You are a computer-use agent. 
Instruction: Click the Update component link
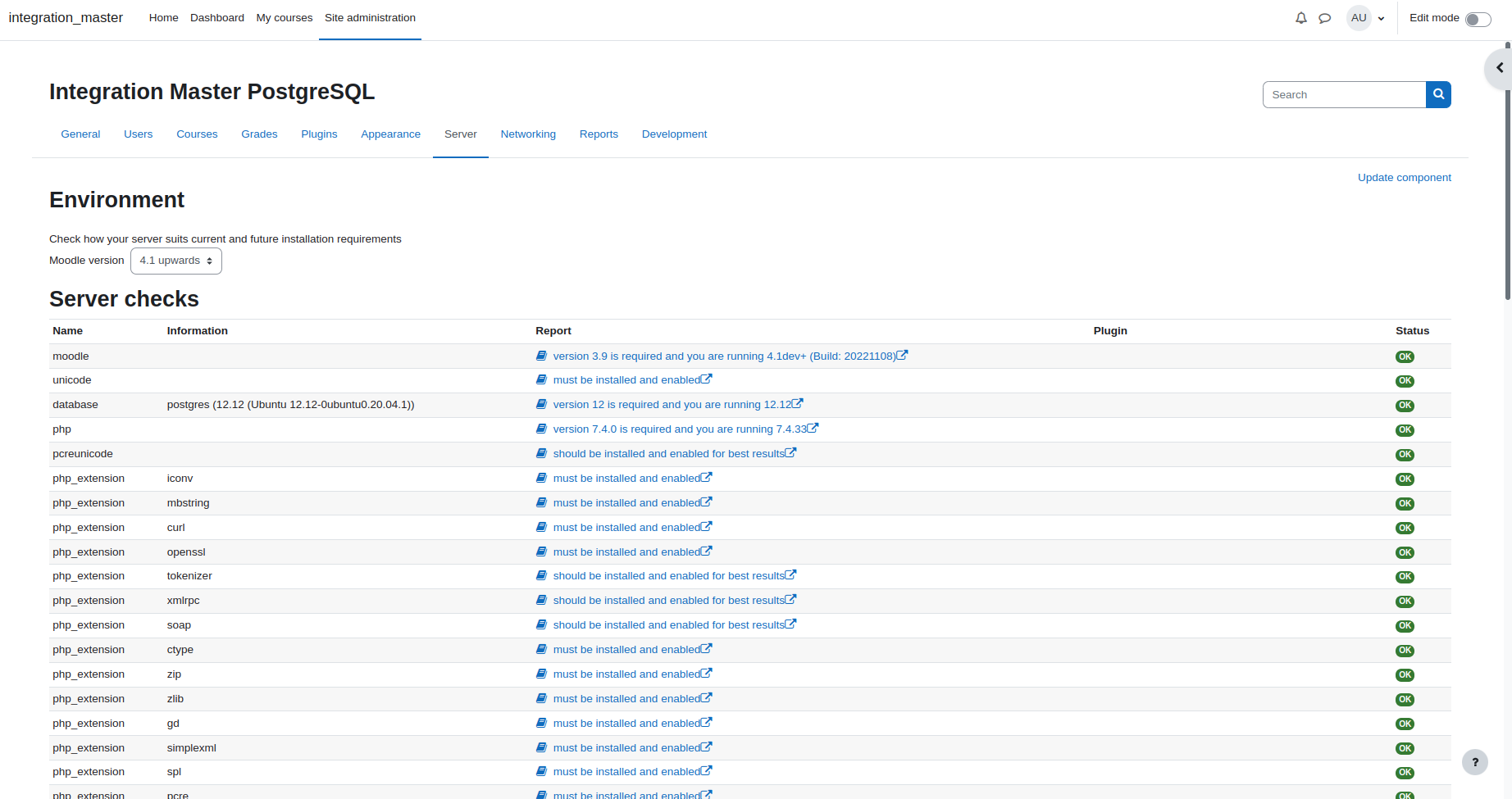(x=1404, y=178)
